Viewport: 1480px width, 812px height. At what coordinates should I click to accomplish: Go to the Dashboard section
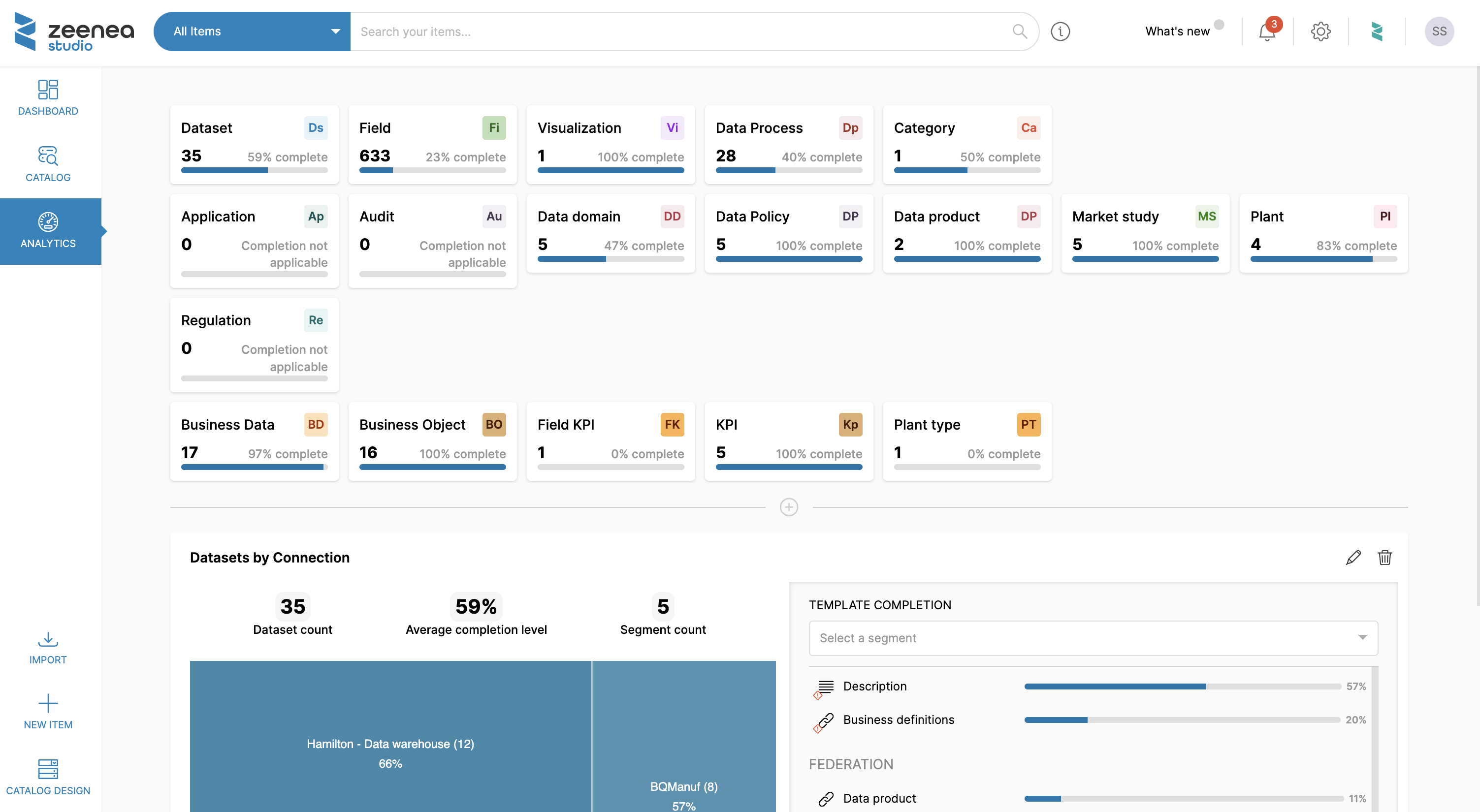tap(48, 98)
